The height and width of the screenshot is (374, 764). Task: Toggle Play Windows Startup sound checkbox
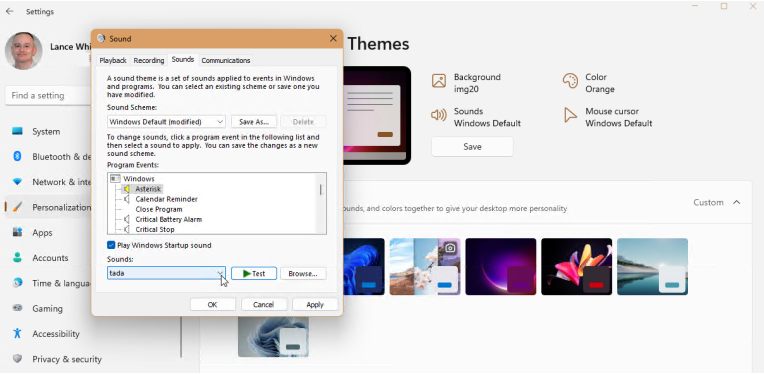click(x=111, y=245)
